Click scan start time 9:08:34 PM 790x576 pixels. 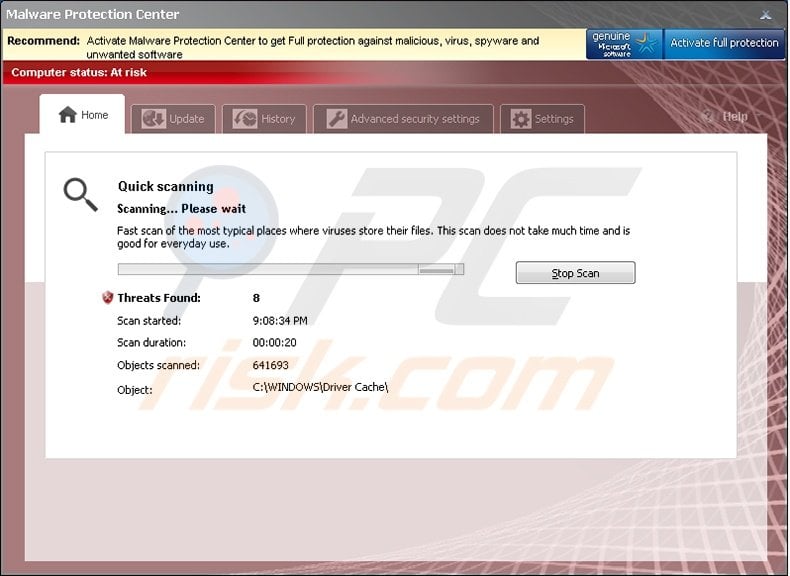280,321
